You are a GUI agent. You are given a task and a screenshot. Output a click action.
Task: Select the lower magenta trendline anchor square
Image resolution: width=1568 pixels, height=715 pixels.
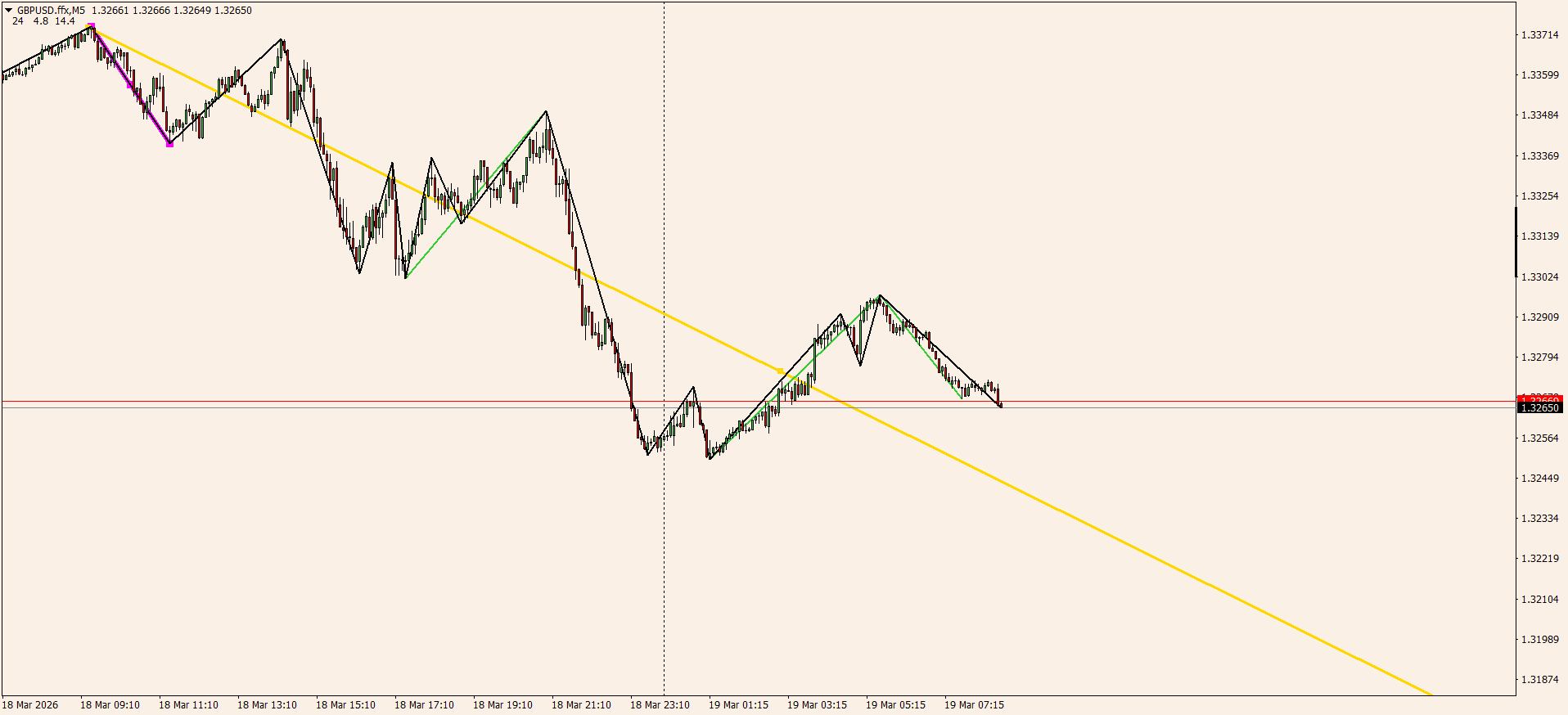(x=169, y=144)
